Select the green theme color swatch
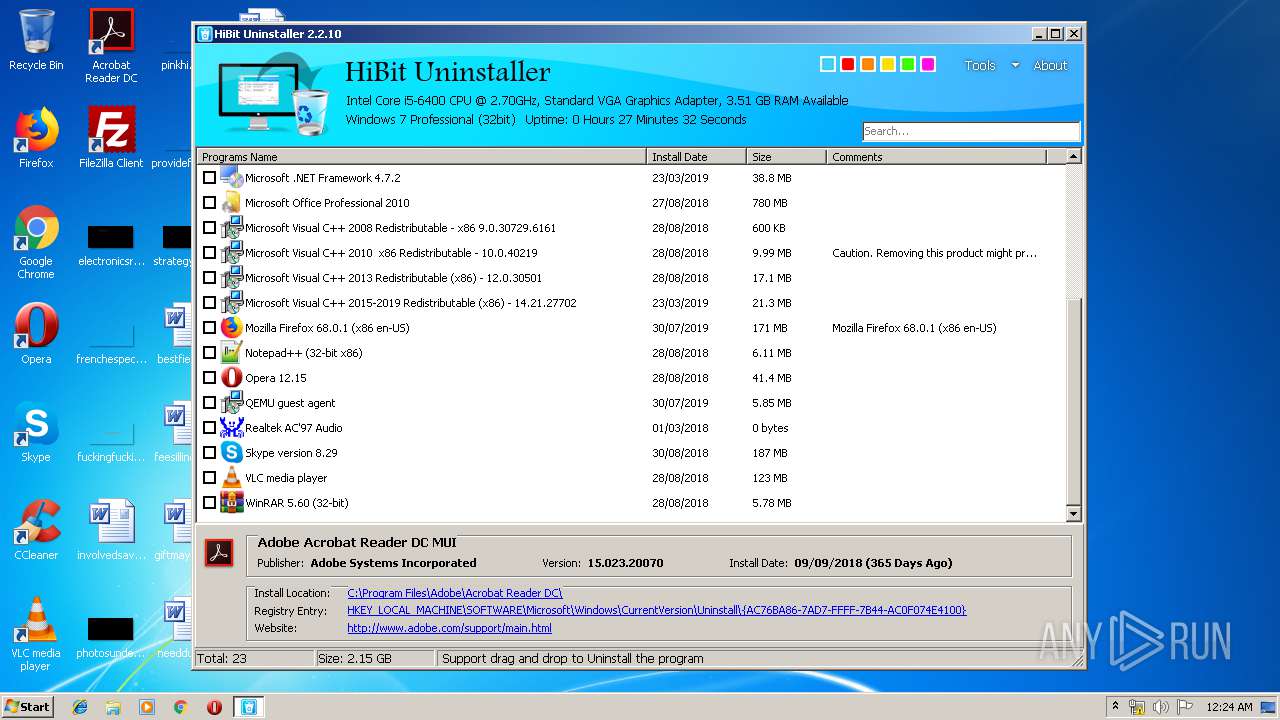Screen dimensions: 1280x720 tap(908, 64)
